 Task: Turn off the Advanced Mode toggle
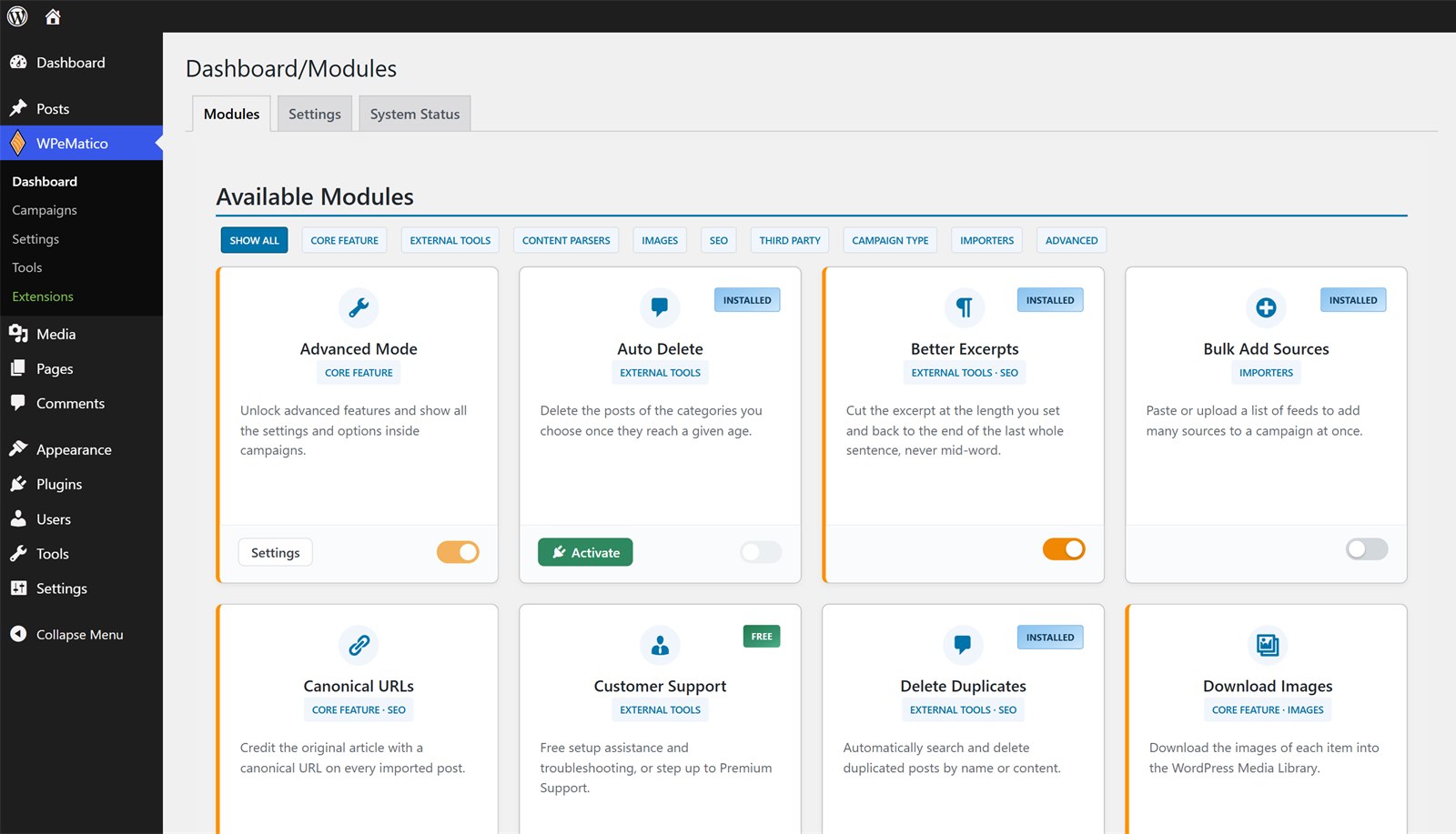point(458,552)
